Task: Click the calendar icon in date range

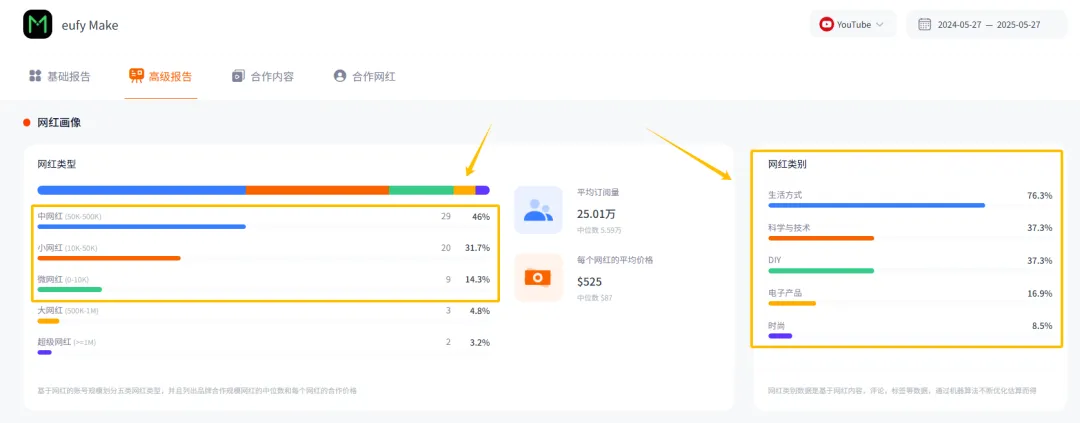Action: [924, 25]
